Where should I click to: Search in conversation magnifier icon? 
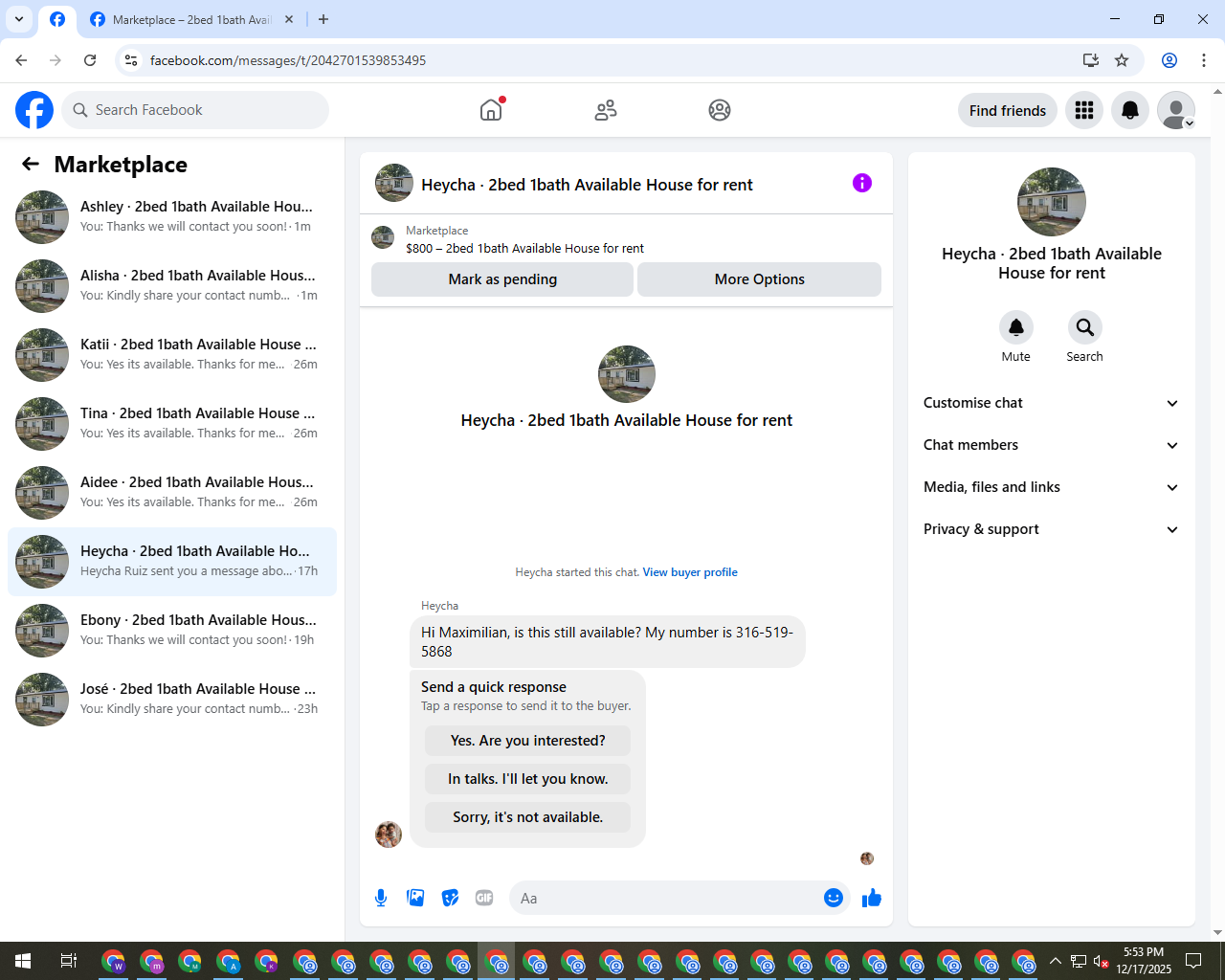1085,327
